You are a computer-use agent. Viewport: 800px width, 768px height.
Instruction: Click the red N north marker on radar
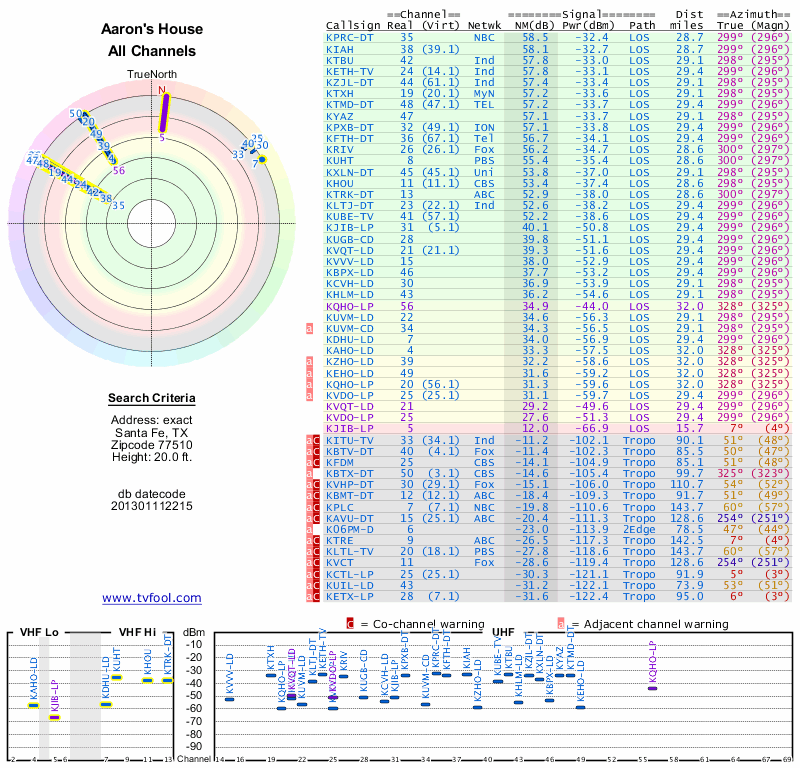pos(162,90)
